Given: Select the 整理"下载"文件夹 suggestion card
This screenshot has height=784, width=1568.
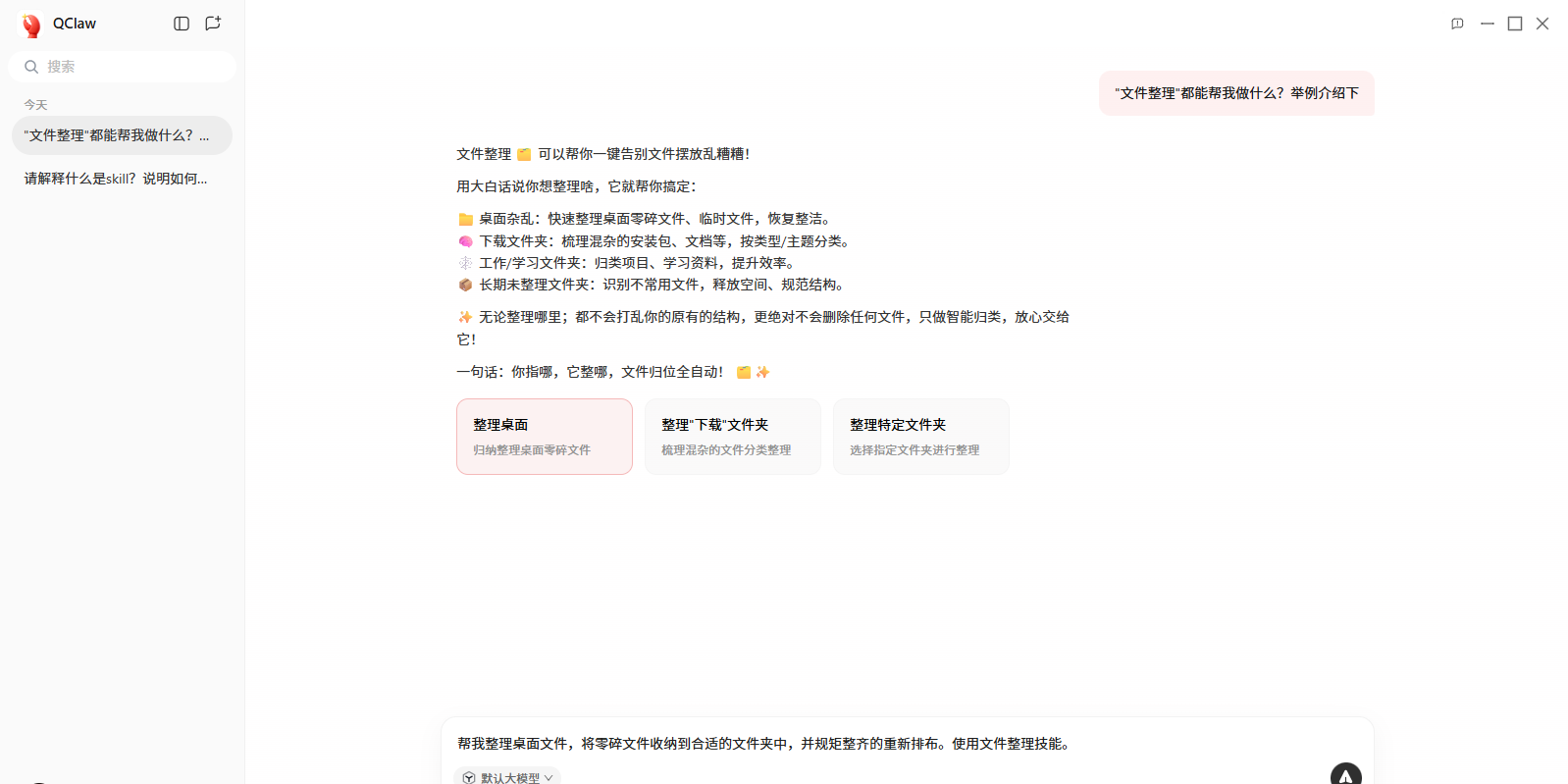Looking at the screenshot, I should pos(733,437).
